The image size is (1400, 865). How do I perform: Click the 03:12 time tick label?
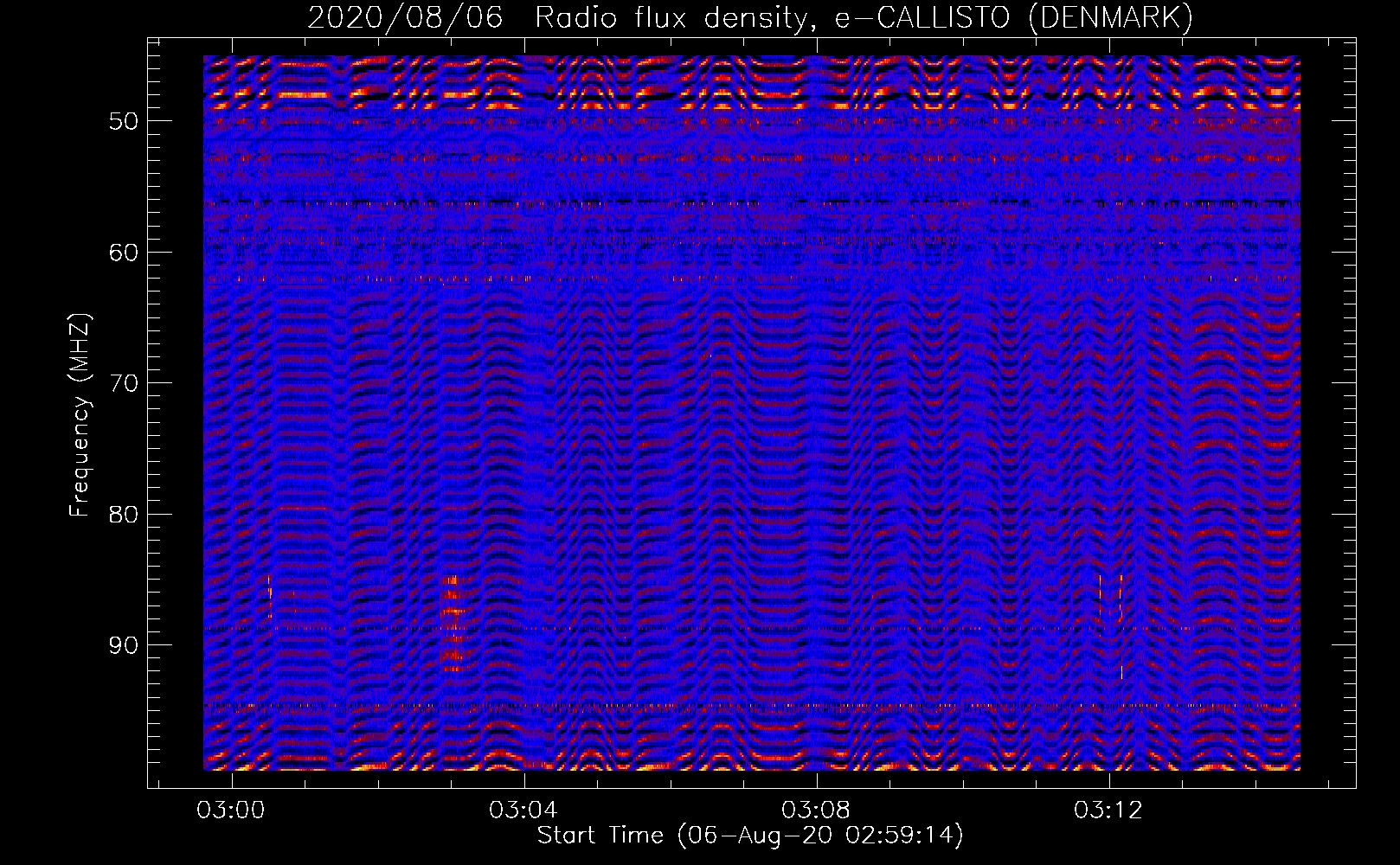1108,811
